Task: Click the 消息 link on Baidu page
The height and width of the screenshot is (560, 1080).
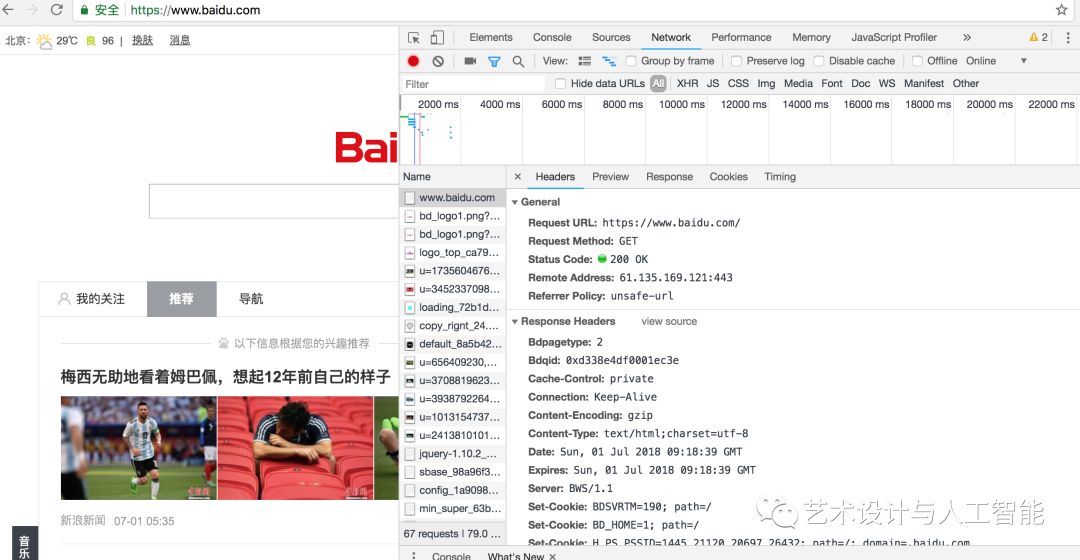Action: pyautogui.click(x=180, y=41)
